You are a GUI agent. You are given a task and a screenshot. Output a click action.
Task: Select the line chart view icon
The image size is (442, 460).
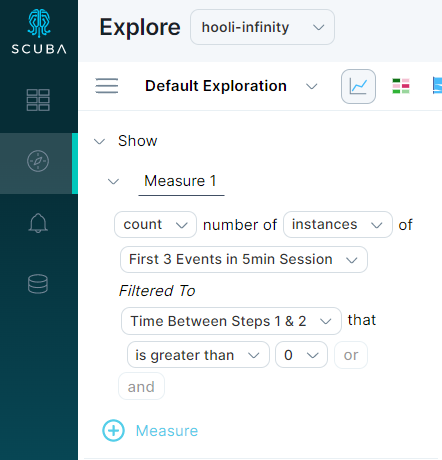pos(358,86)
